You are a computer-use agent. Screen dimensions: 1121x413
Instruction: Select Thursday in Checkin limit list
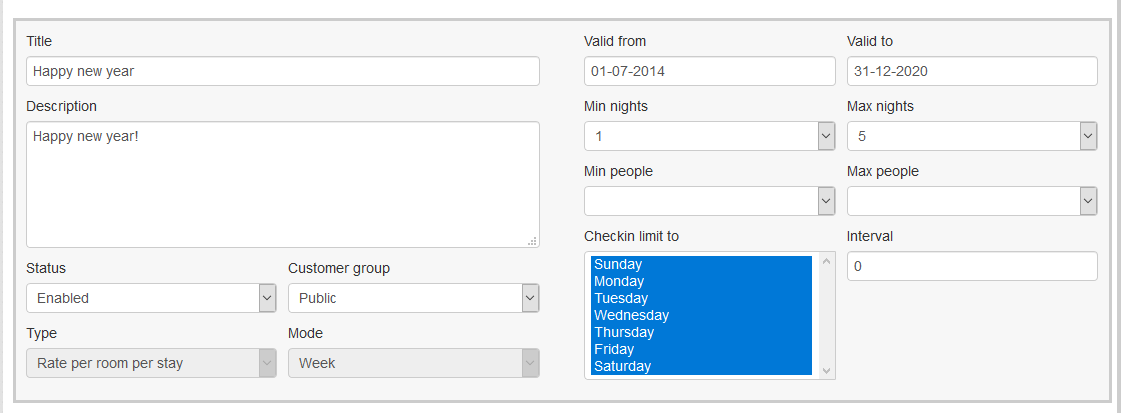pyautogui.click(x=700, y=332)
